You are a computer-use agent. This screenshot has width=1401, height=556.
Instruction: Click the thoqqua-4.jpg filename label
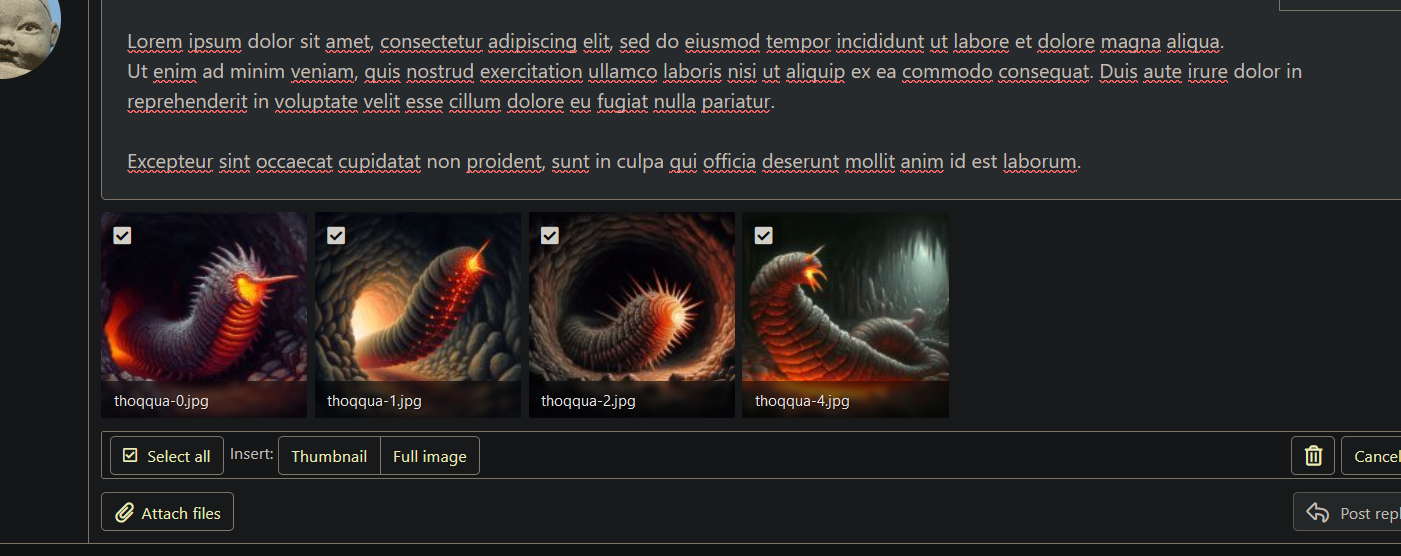802,401
